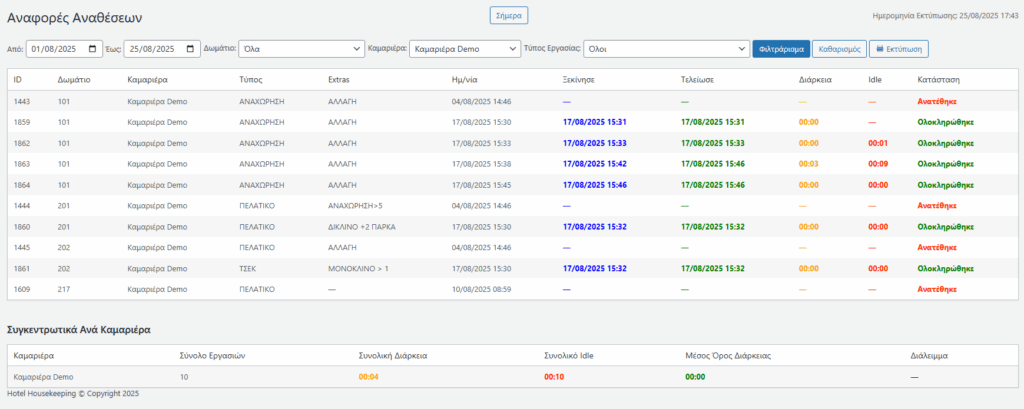
Task: Click the Σήμερα today button
Action: click(x=508, y=15)
